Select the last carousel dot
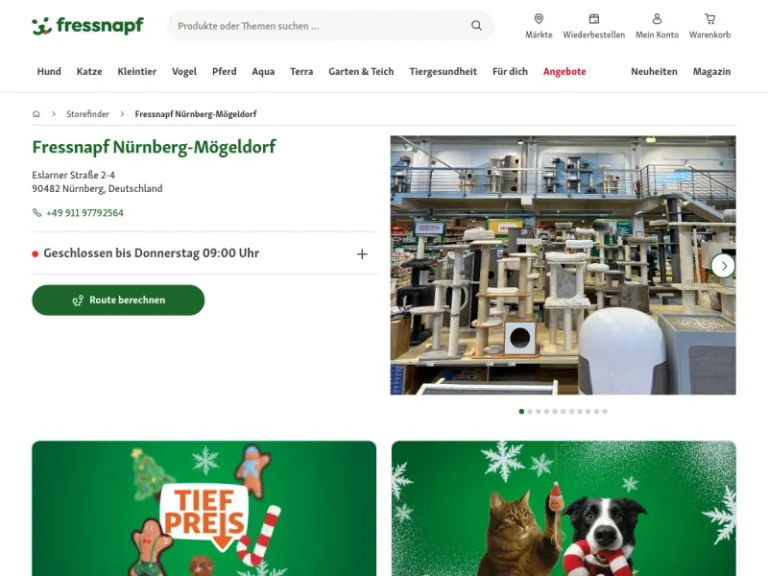 [605, 411]
